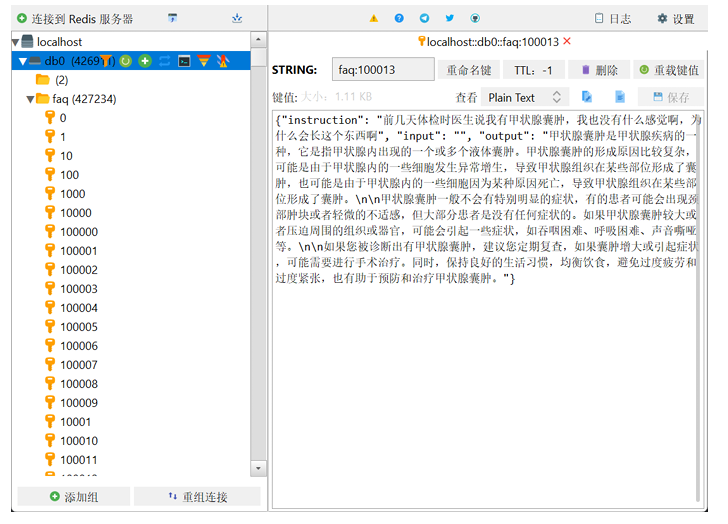Click 连接到 Redis 服务器 button
The image size is (728, 524).
click(75, 18)
